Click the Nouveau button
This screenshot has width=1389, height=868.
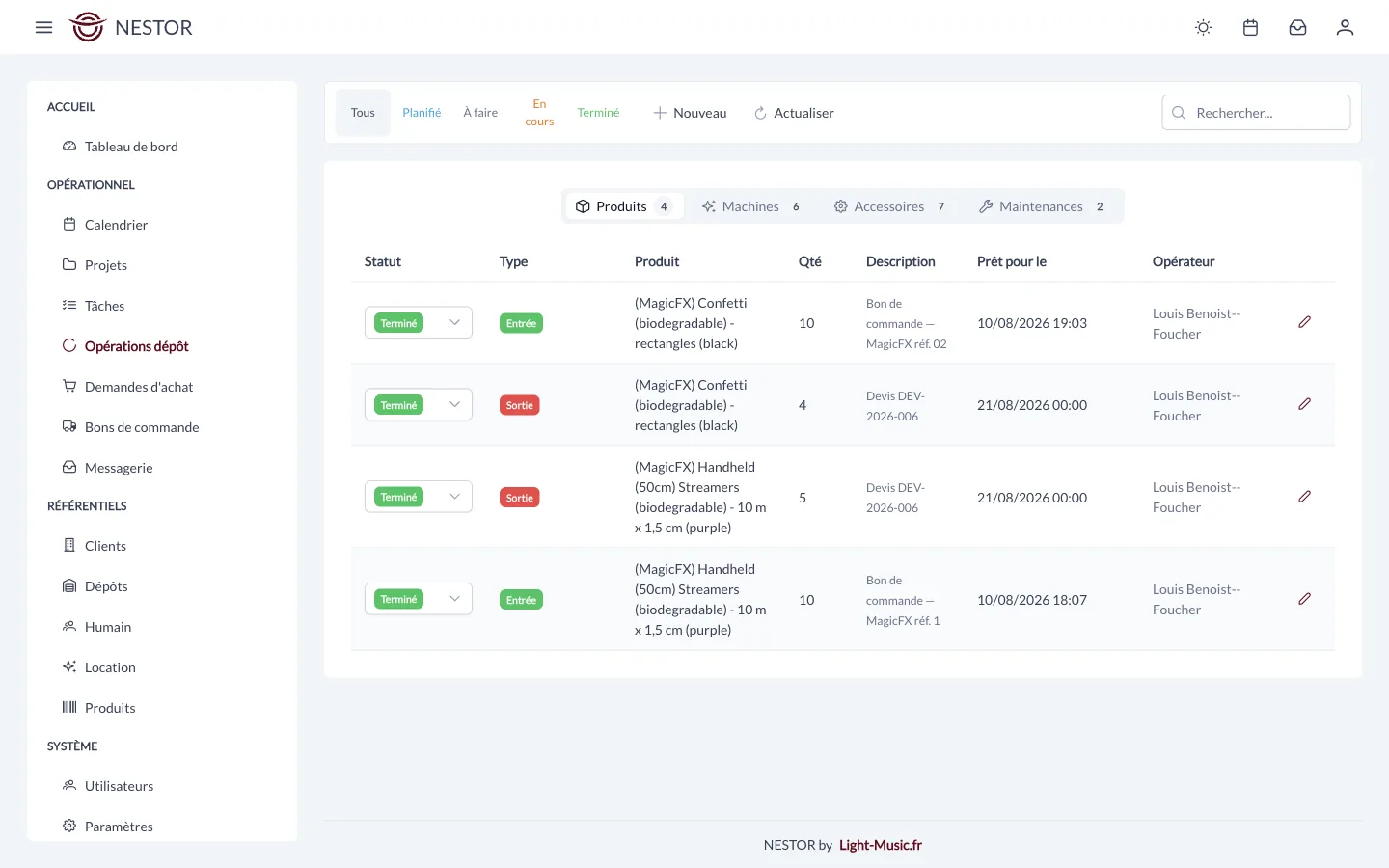click(690, 113)
